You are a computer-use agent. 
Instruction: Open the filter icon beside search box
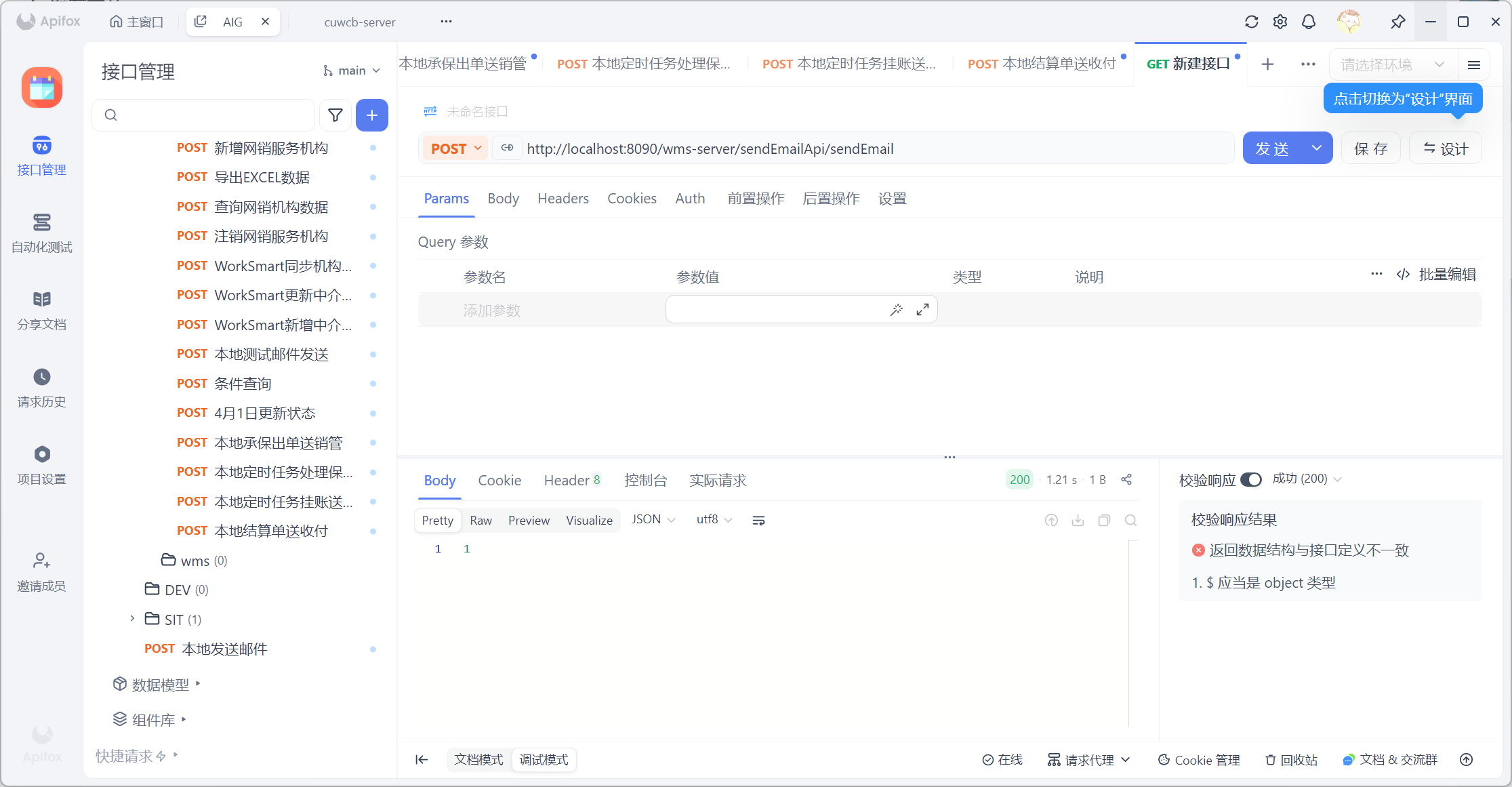click(335, 115)
